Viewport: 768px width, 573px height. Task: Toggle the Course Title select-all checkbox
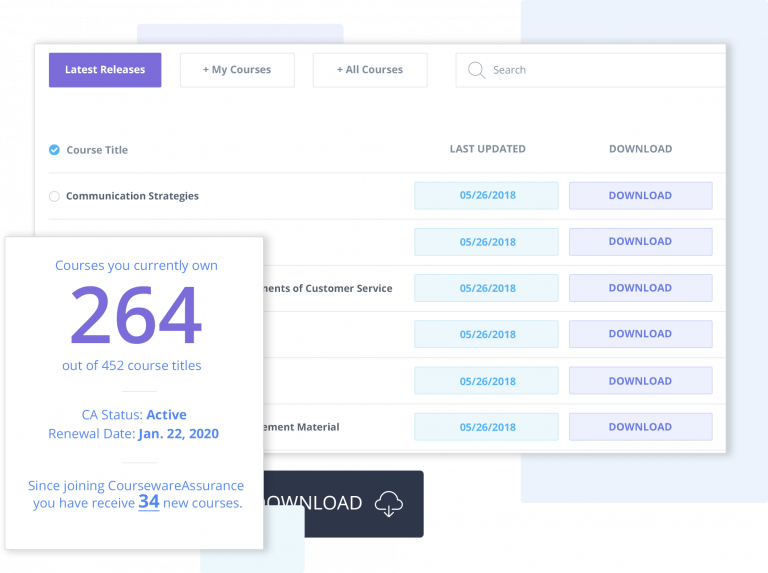(54, 150)
